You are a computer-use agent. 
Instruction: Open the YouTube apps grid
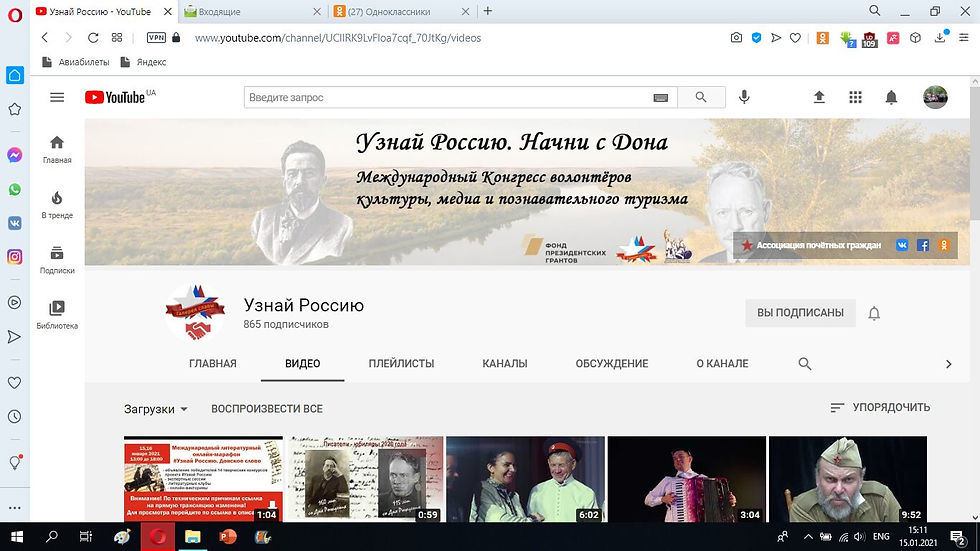(x=855, y=97)
